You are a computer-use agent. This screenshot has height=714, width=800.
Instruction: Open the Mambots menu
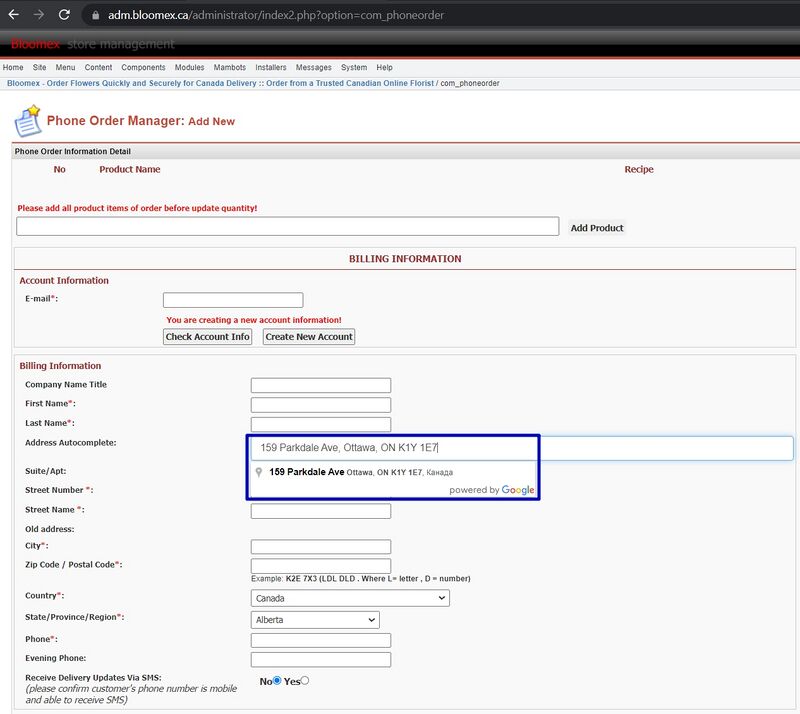[x=230, y=67]
